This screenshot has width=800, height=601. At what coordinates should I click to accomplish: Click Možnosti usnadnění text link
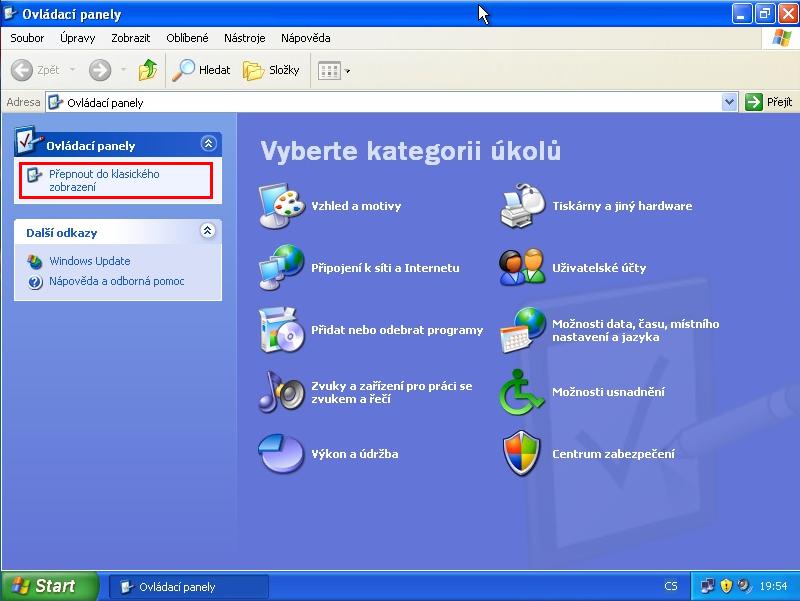(x=608, y=392)
